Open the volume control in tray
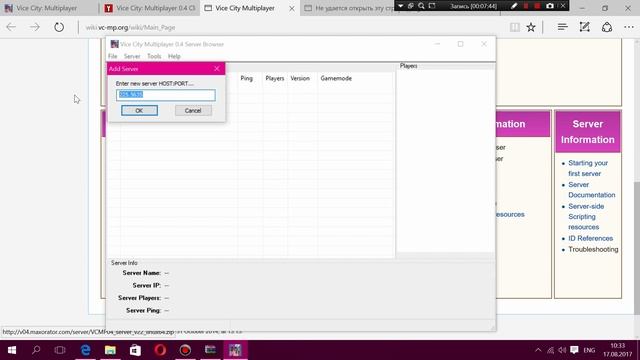The width and height of the screenshot is (640, 360). pos(562,350)
